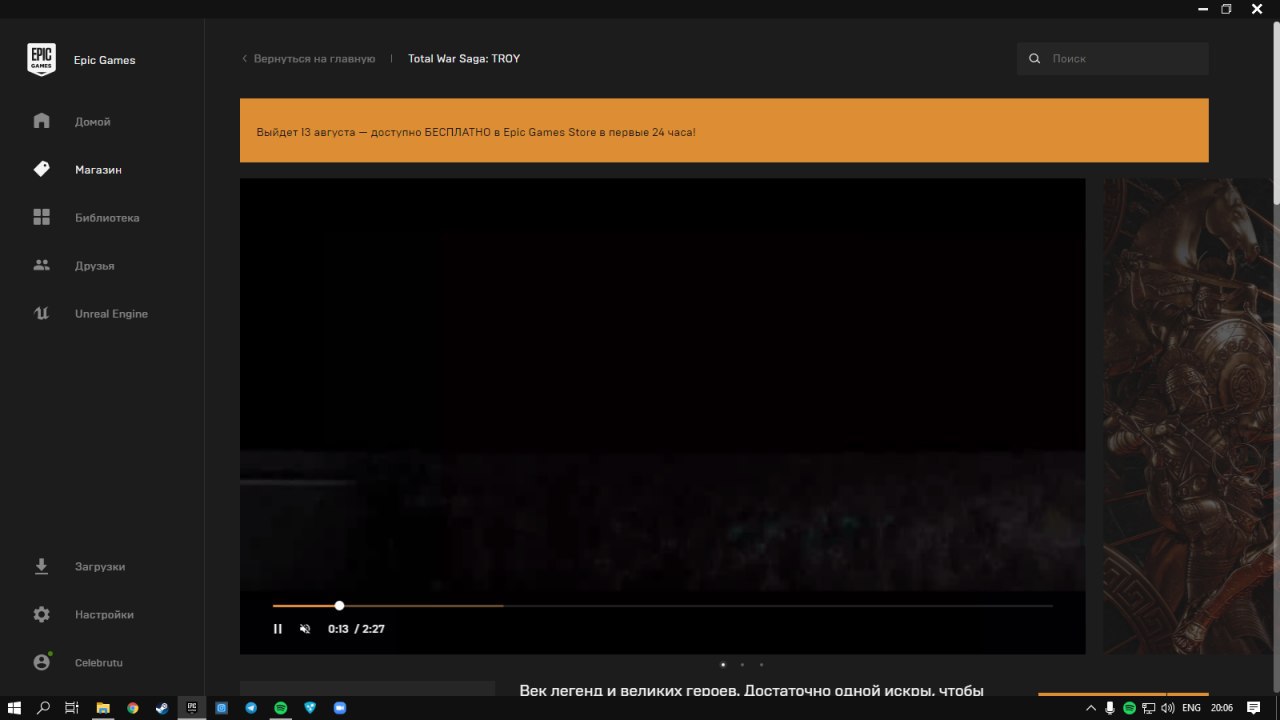Open the Windows Start menu
1280x720 pixels.
click(x=14, y=708)
